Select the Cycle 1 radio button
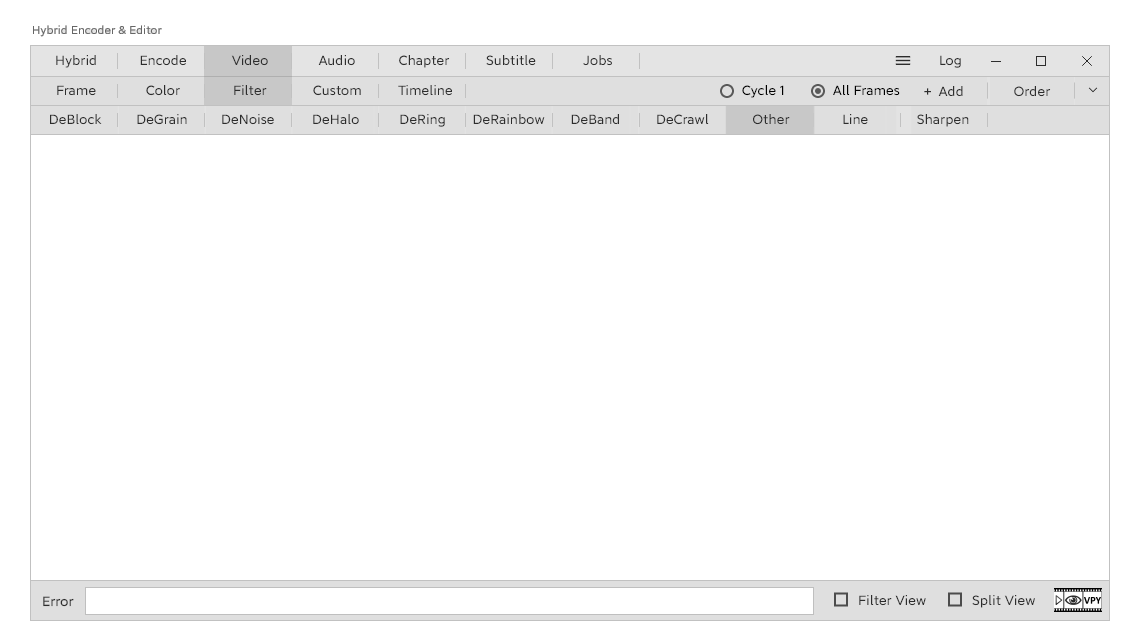1140x638 pixels. pos(727,91)
